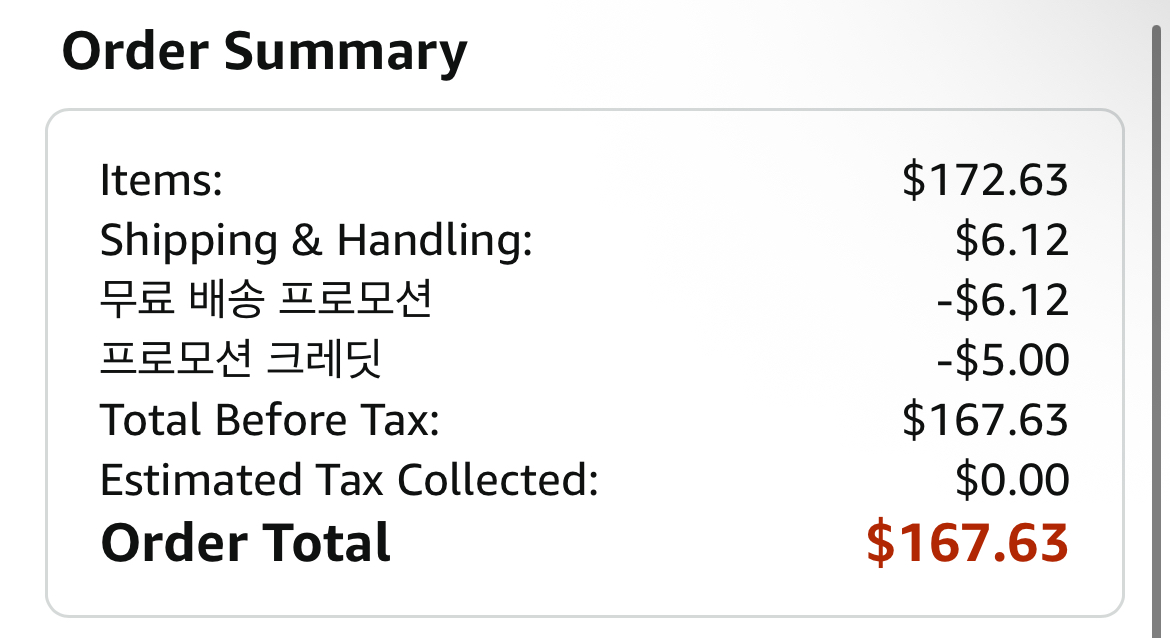Image resolution: width=1170 pixels, height=638 pixels.
Task: Click the Order Summary heading
Action: point(264,52)
